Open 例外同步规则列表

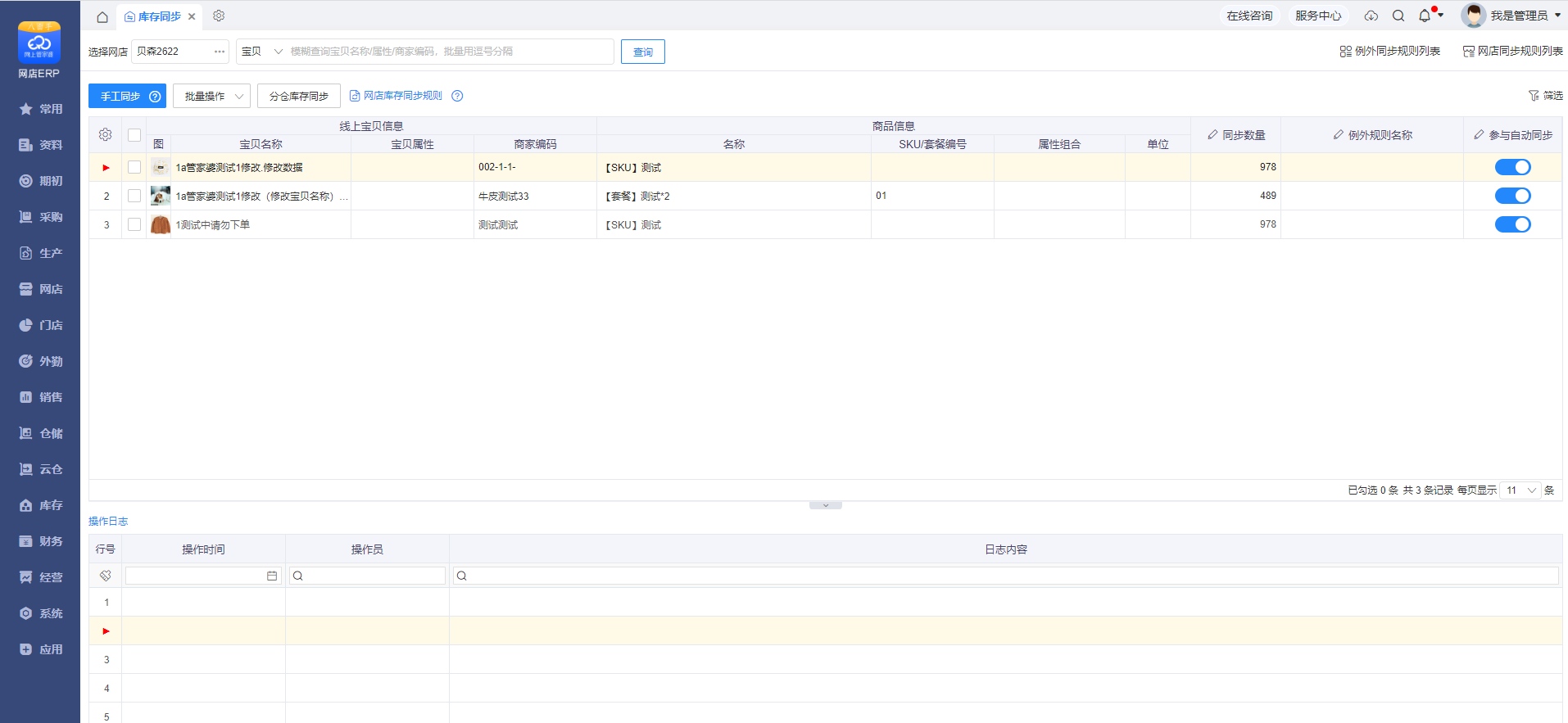pyautogui.click(x=1389, y=51)
